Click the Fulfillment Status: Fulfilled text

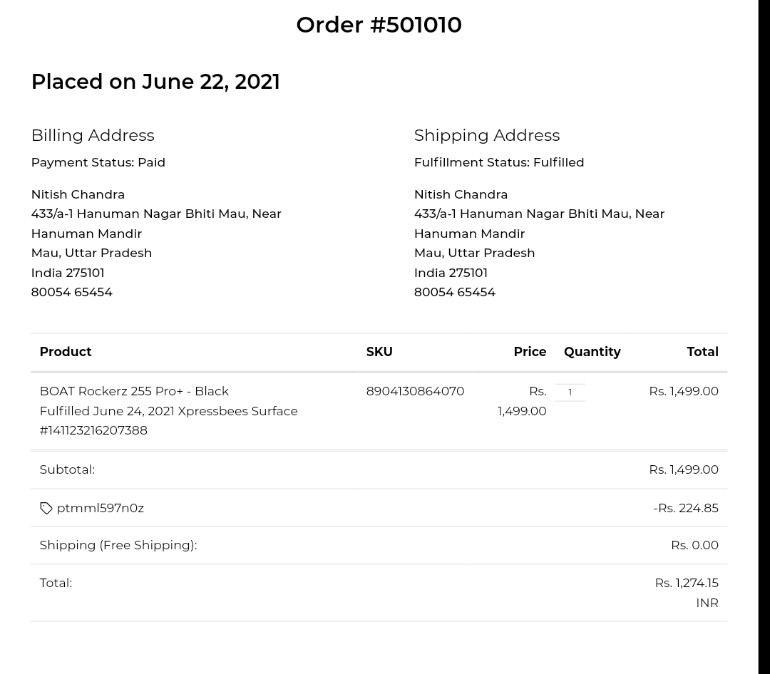pos(499,162)
